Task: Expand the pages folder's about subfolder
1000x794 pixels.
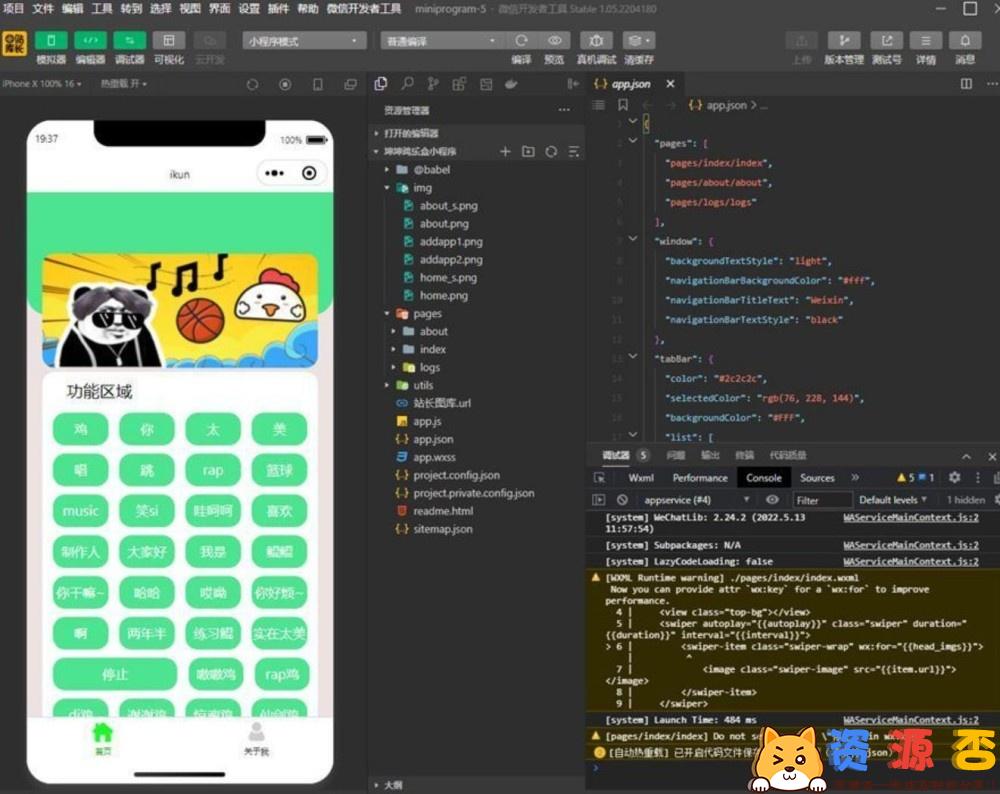Action: (x=433, y=332)
